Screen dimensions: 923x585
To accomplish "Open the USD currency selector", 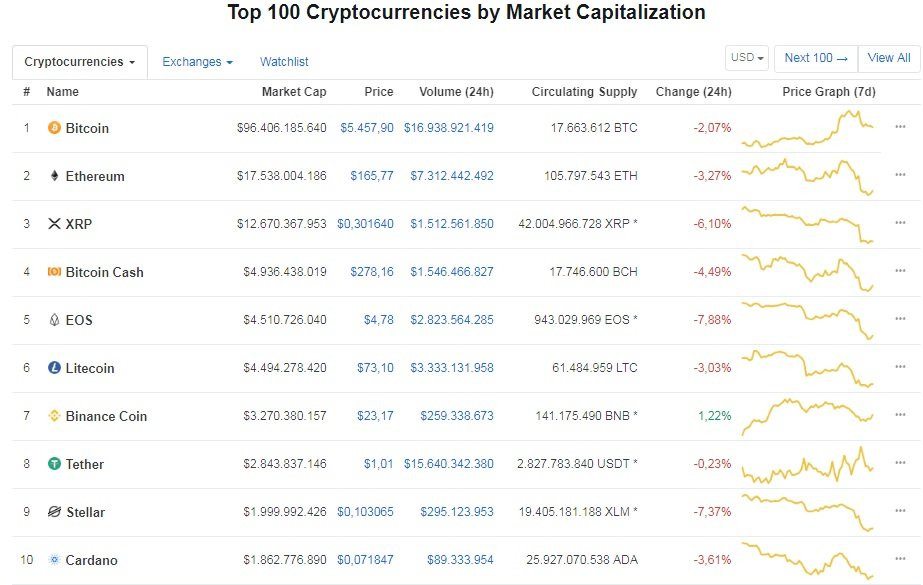I will pyautogui.click(x=746, y=57).
